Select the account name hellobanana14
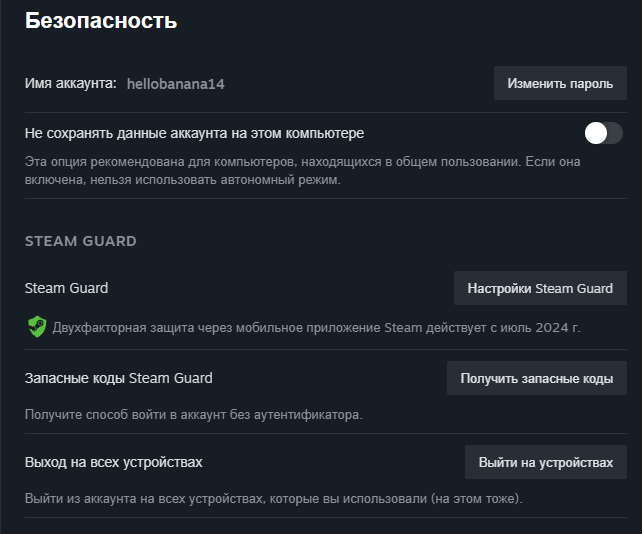This screenshot has height=534, width=642. tap(176, 84)
